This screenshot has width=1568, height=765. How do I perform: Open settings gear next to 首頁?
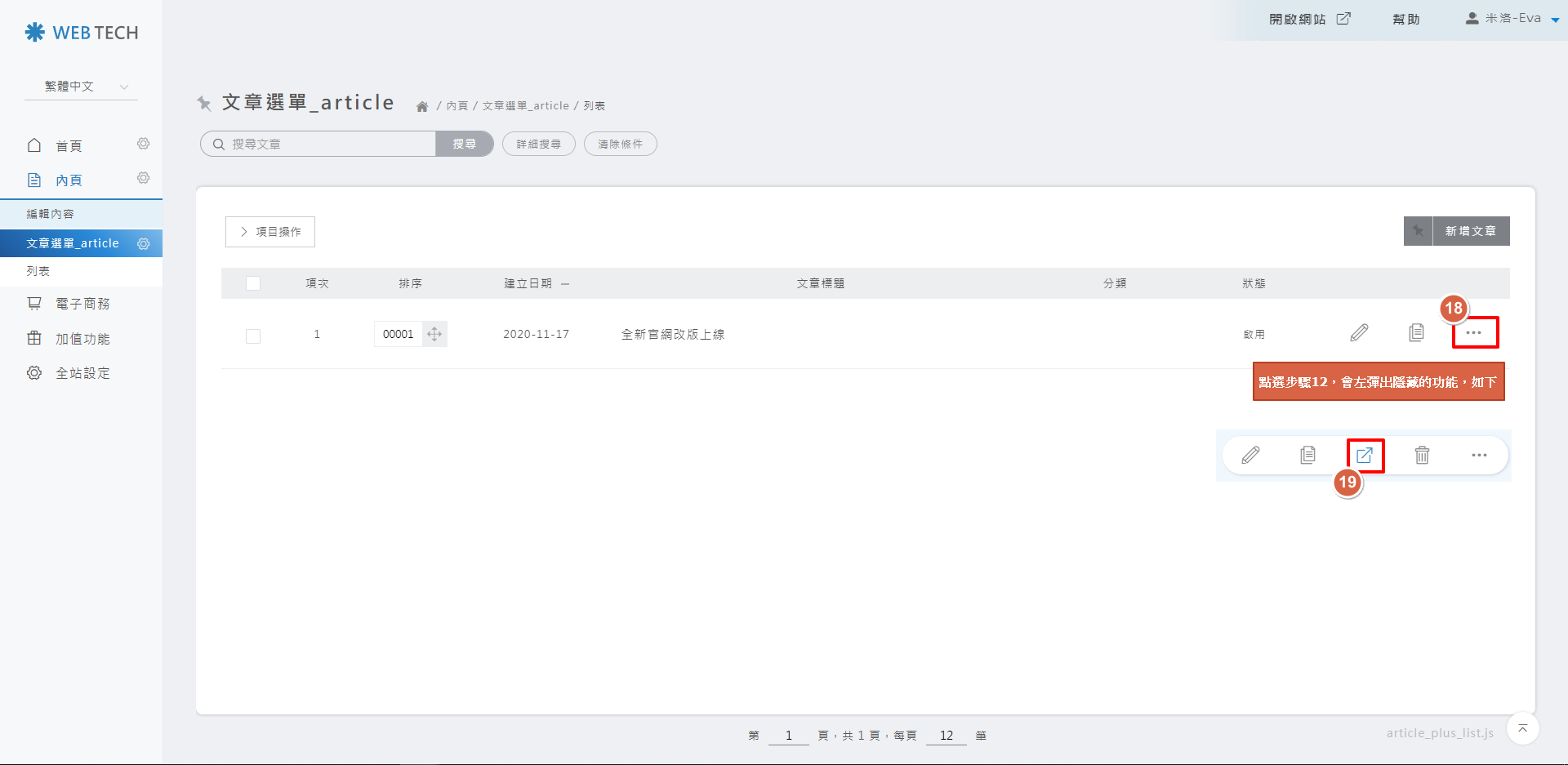[x=144, y=145]
